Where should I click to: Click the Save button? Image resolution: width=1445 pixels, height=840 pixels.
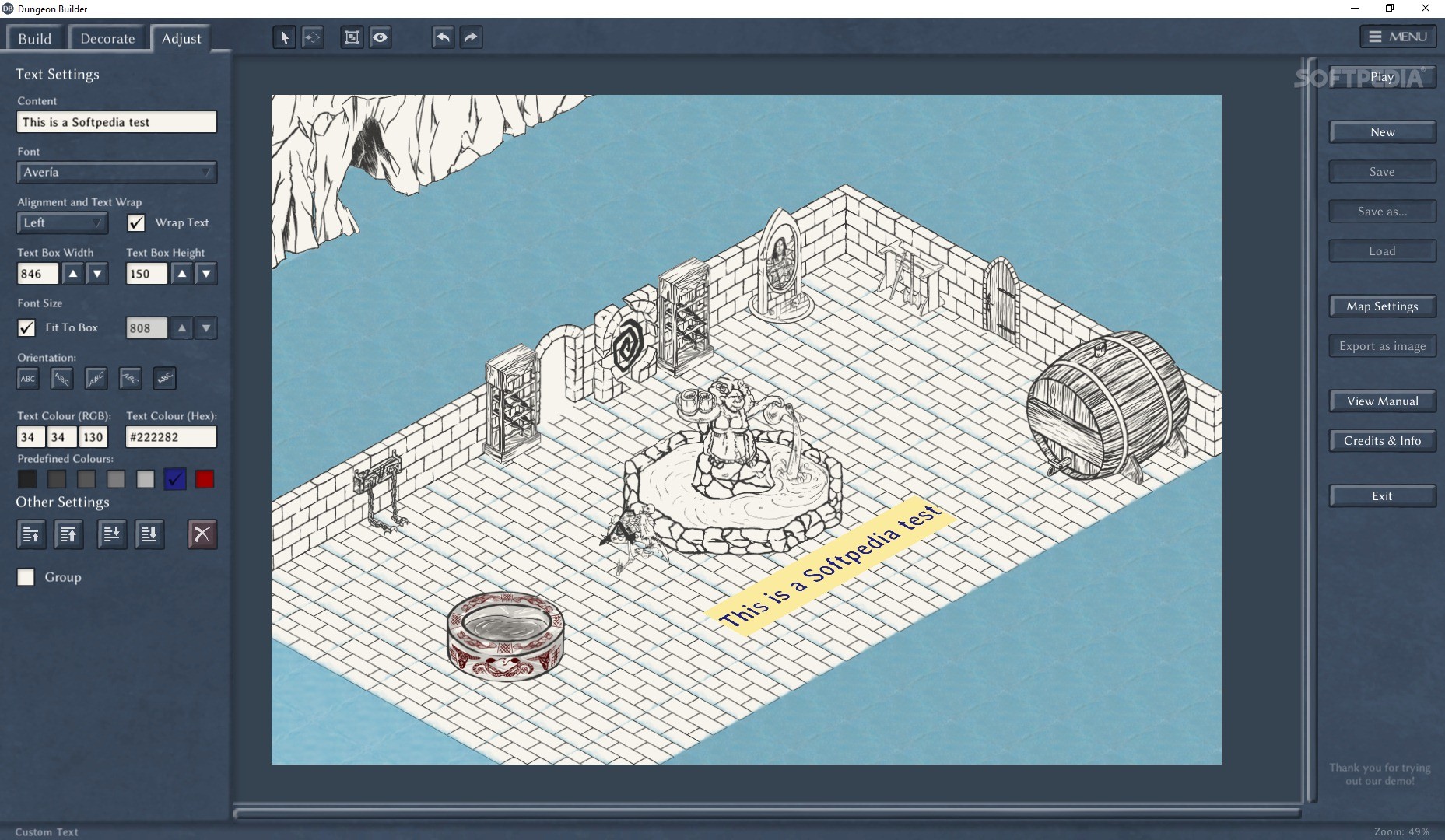tap(1382, 172)
